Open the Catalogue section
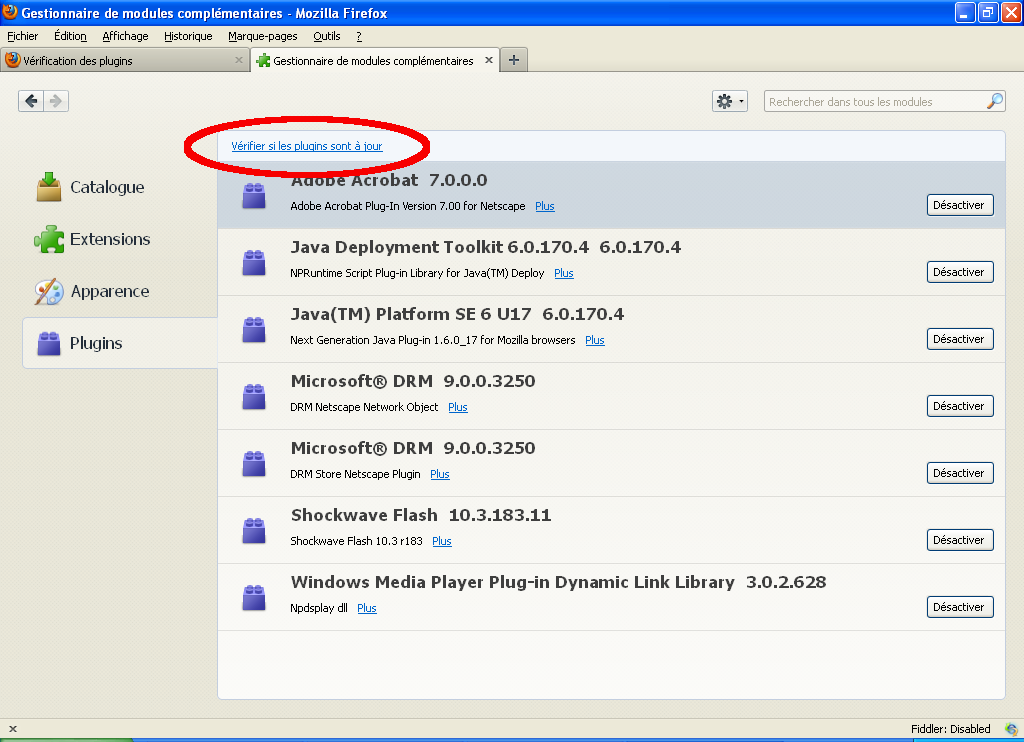Screen dimensions: 1024x742 point(90,187)
